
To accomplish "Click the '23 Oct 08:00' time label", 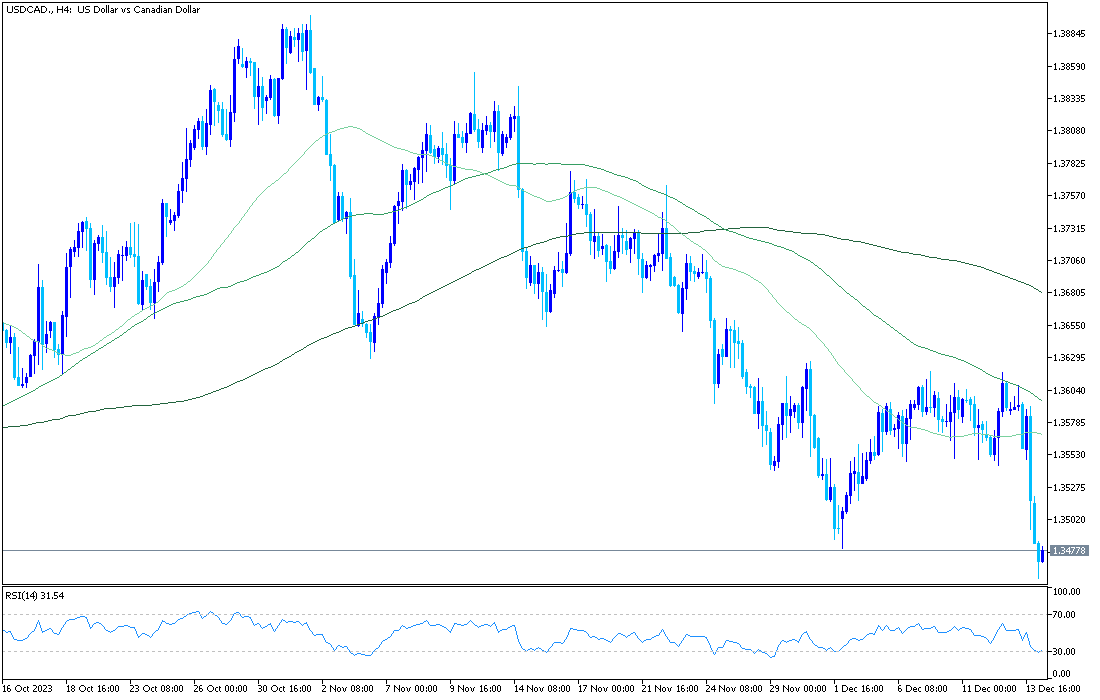I will coord(157,689).
